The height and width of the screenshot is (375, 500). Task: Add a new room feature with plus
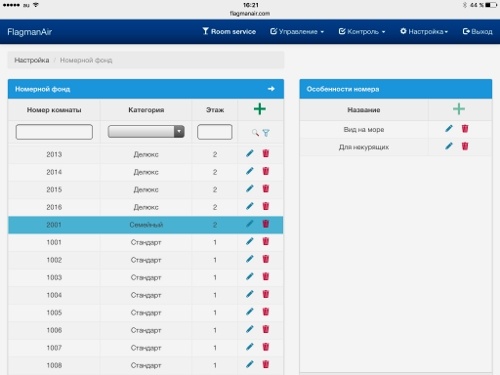(459, 109)
